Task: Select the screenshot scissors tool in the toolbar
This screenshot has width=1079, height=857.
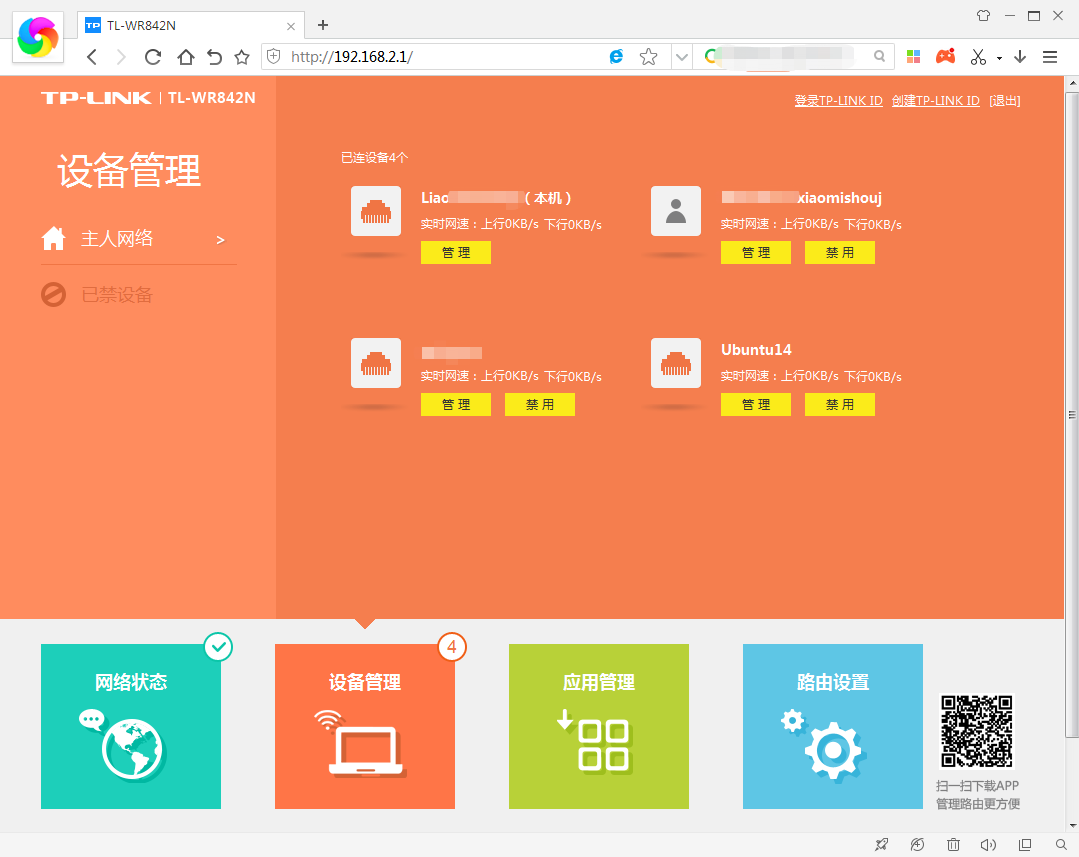Action: [x=978, y=57]
